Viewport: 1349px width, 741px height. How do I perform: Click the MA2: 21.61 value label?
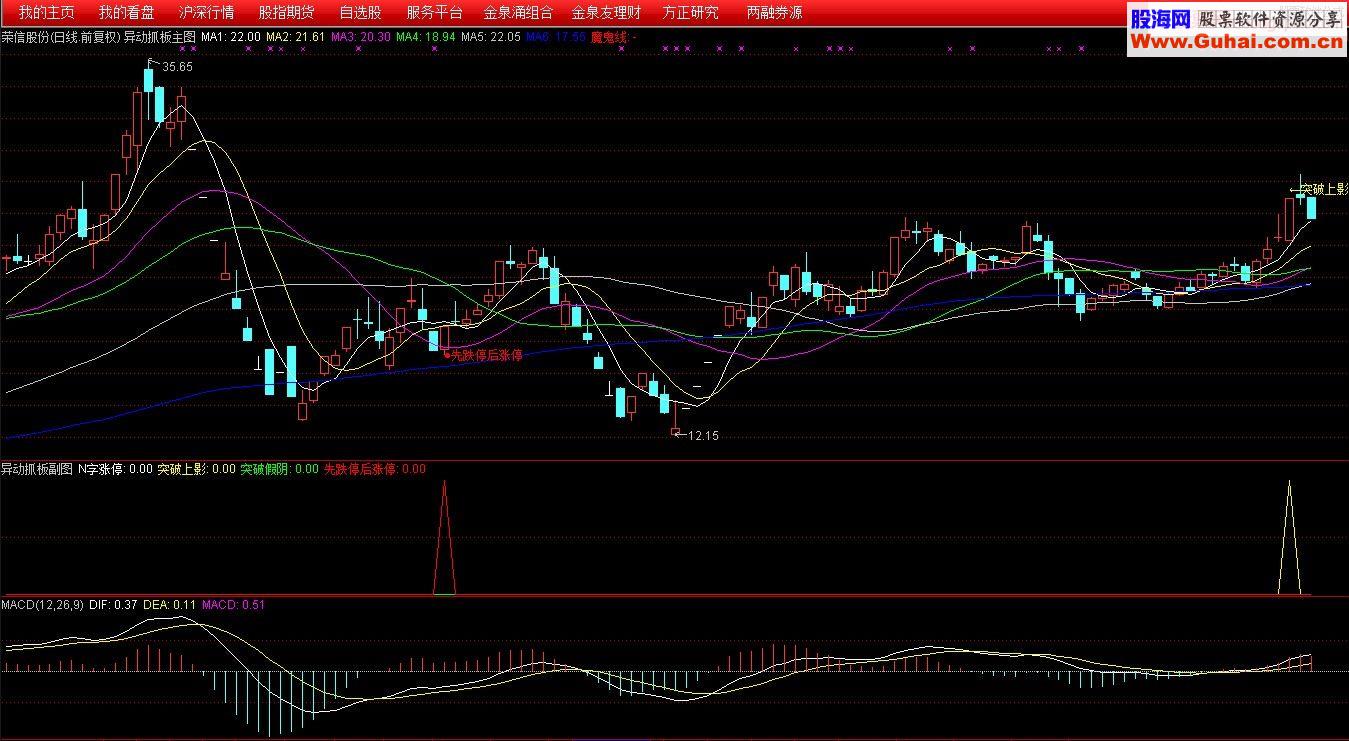pos(296,37)
